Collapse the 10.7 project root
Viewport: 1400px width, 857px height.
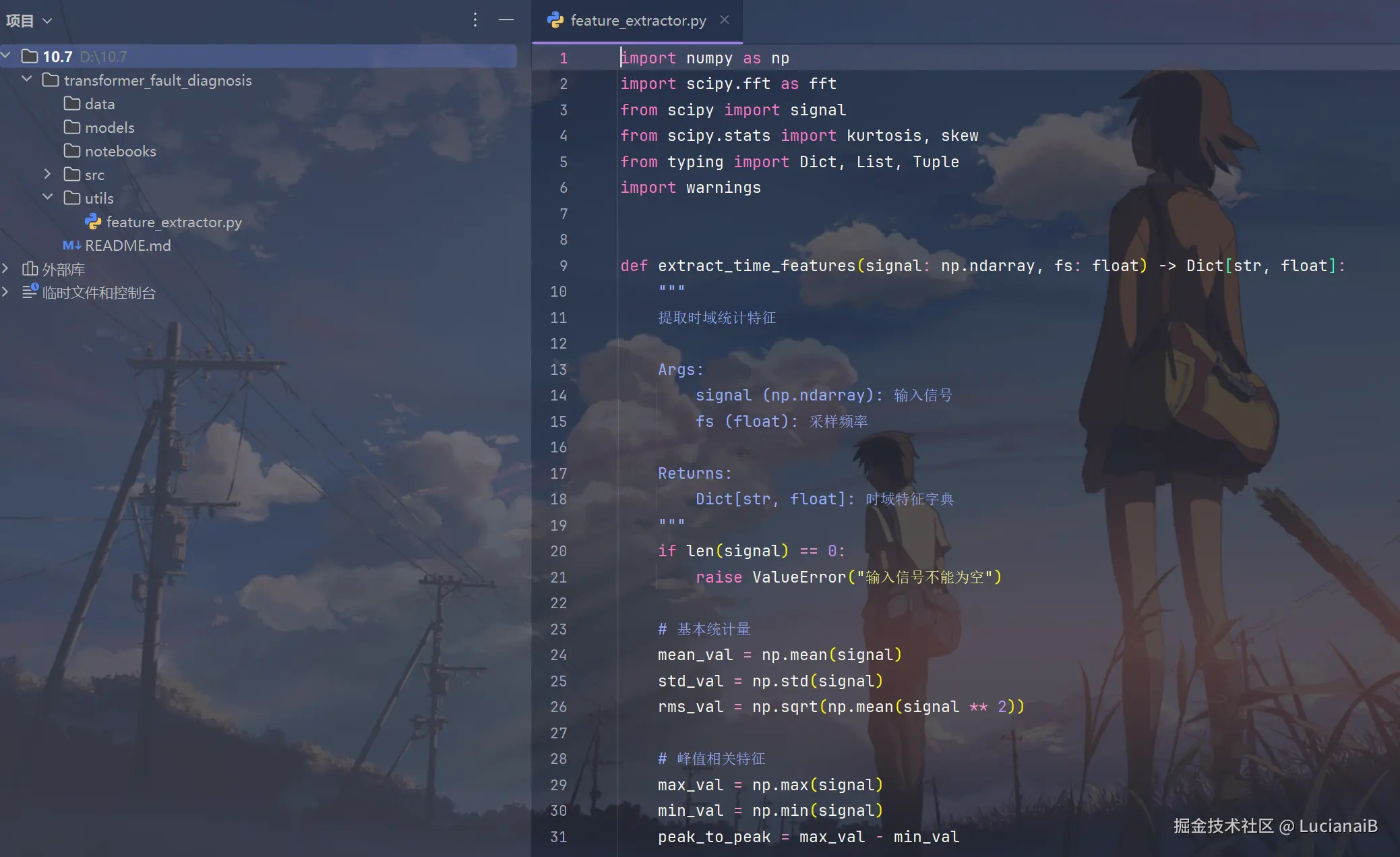pyautogui.click(x=6, y=56)
